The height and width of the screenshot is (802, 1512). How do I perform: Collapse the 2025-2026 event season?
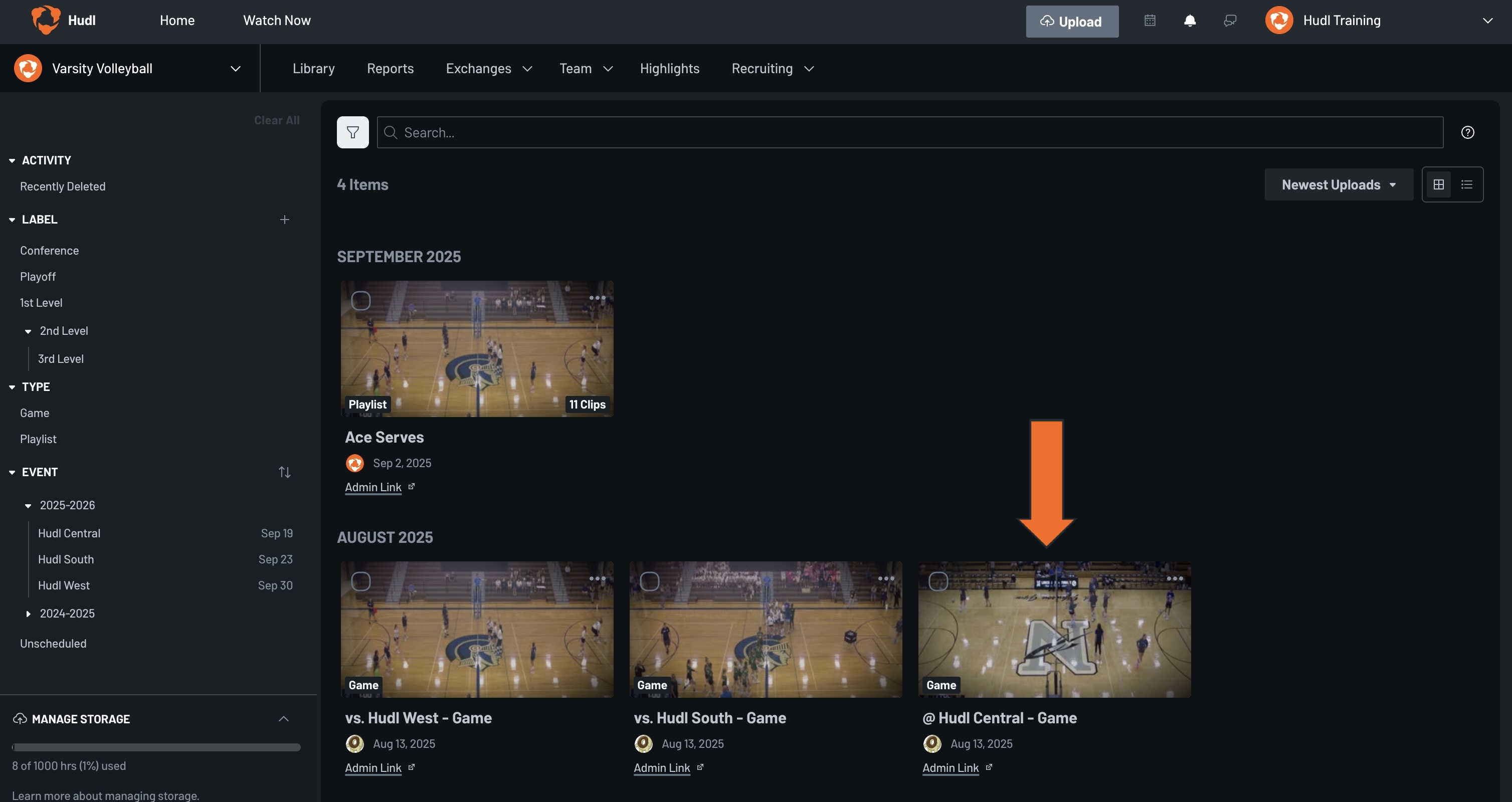pyautogui.click(x=28, y=505)
